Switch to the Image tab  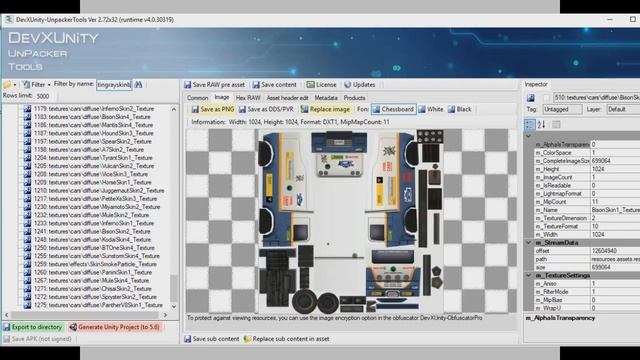(x=222, y=98)
